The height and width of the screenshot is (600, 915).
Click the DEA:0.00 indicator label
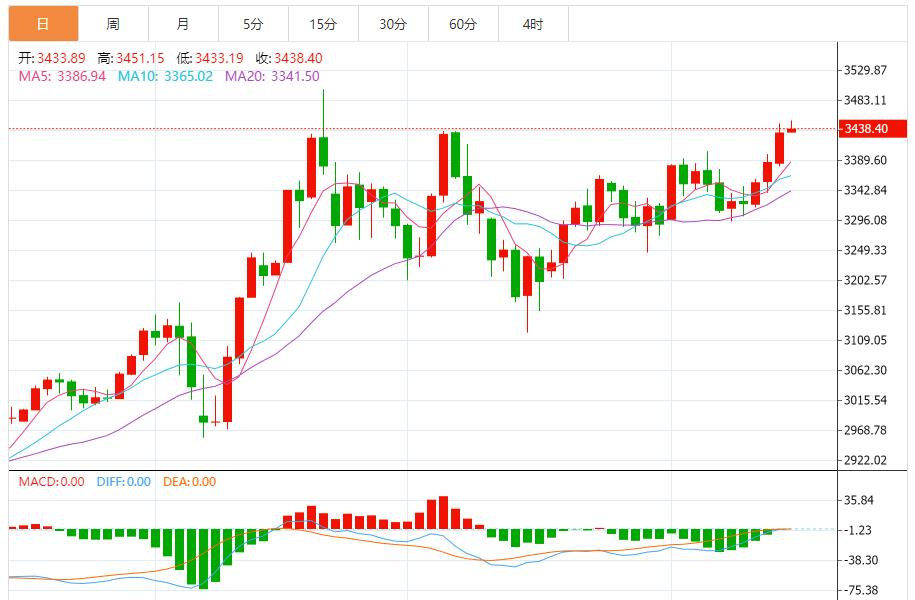(189, 482)
